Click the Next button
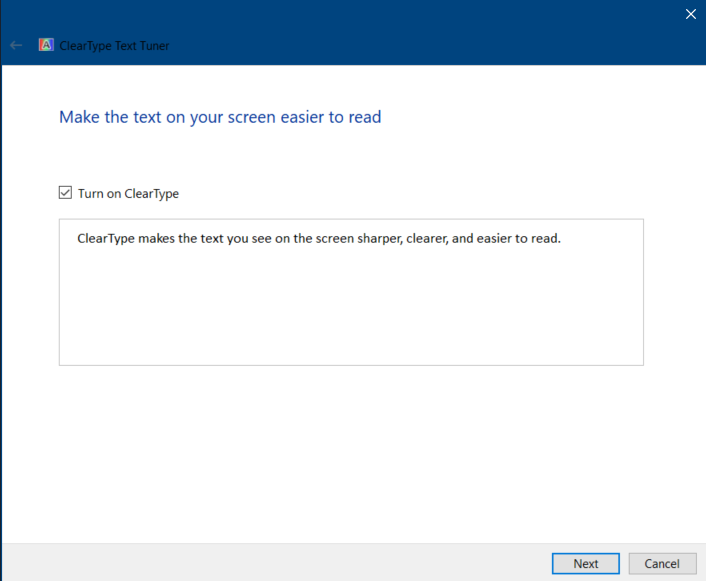Image resolution: width=706 pixels, height=581 pixels. pos(585,563)
